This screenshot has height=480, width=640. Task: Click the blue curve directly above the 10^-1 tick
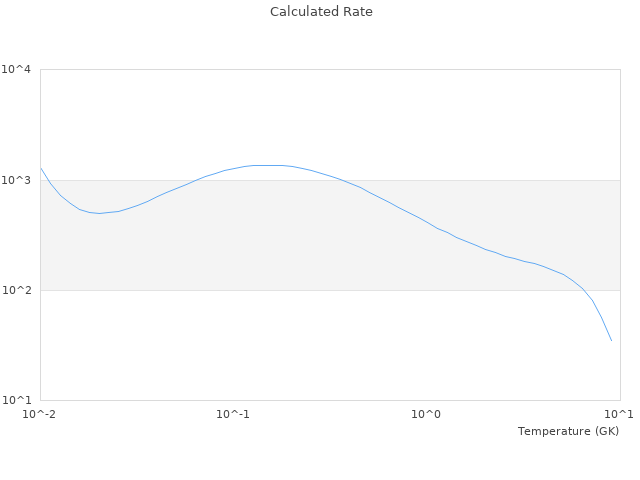tap(233, 169)
